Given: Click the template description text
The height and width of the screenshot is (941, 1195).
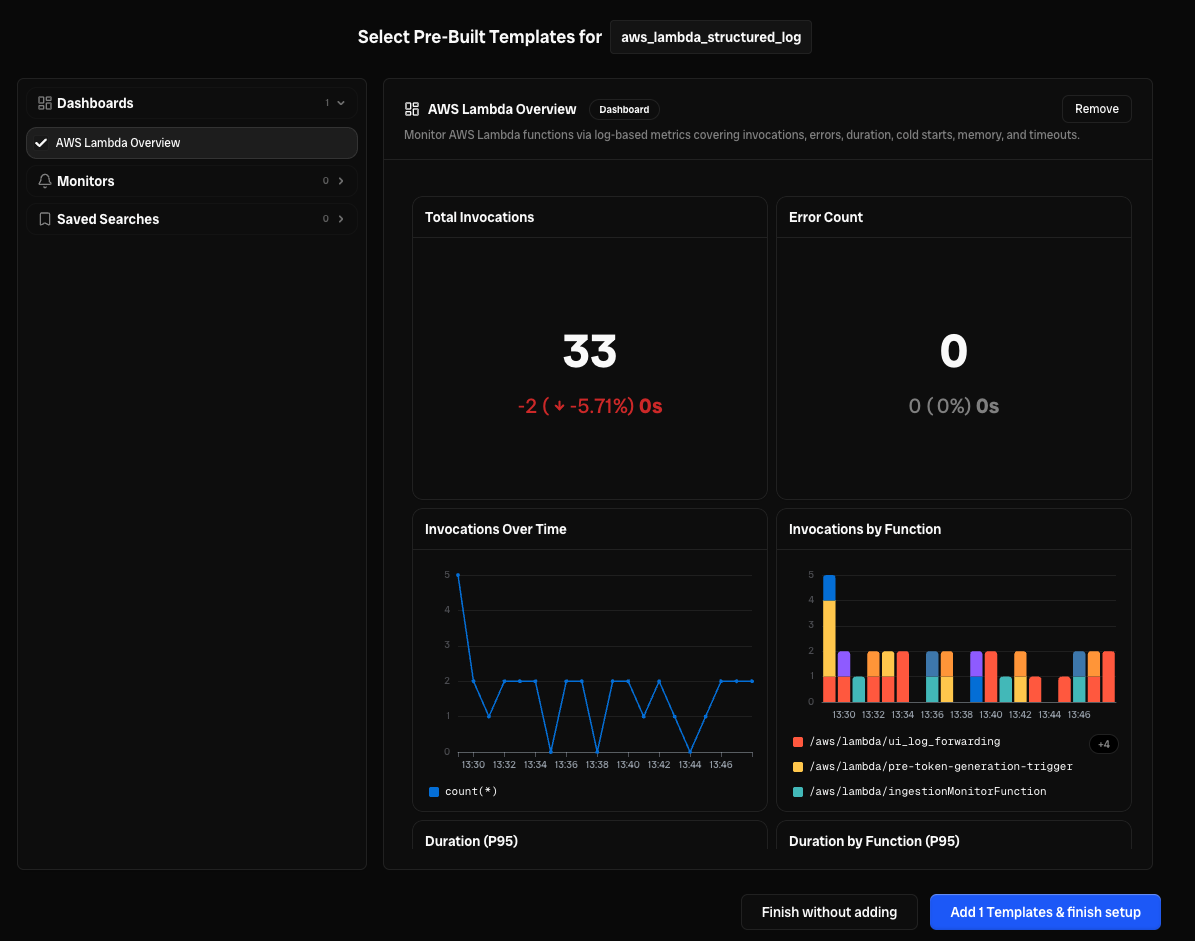Looking at the screenshot, I should pos(742,135).
